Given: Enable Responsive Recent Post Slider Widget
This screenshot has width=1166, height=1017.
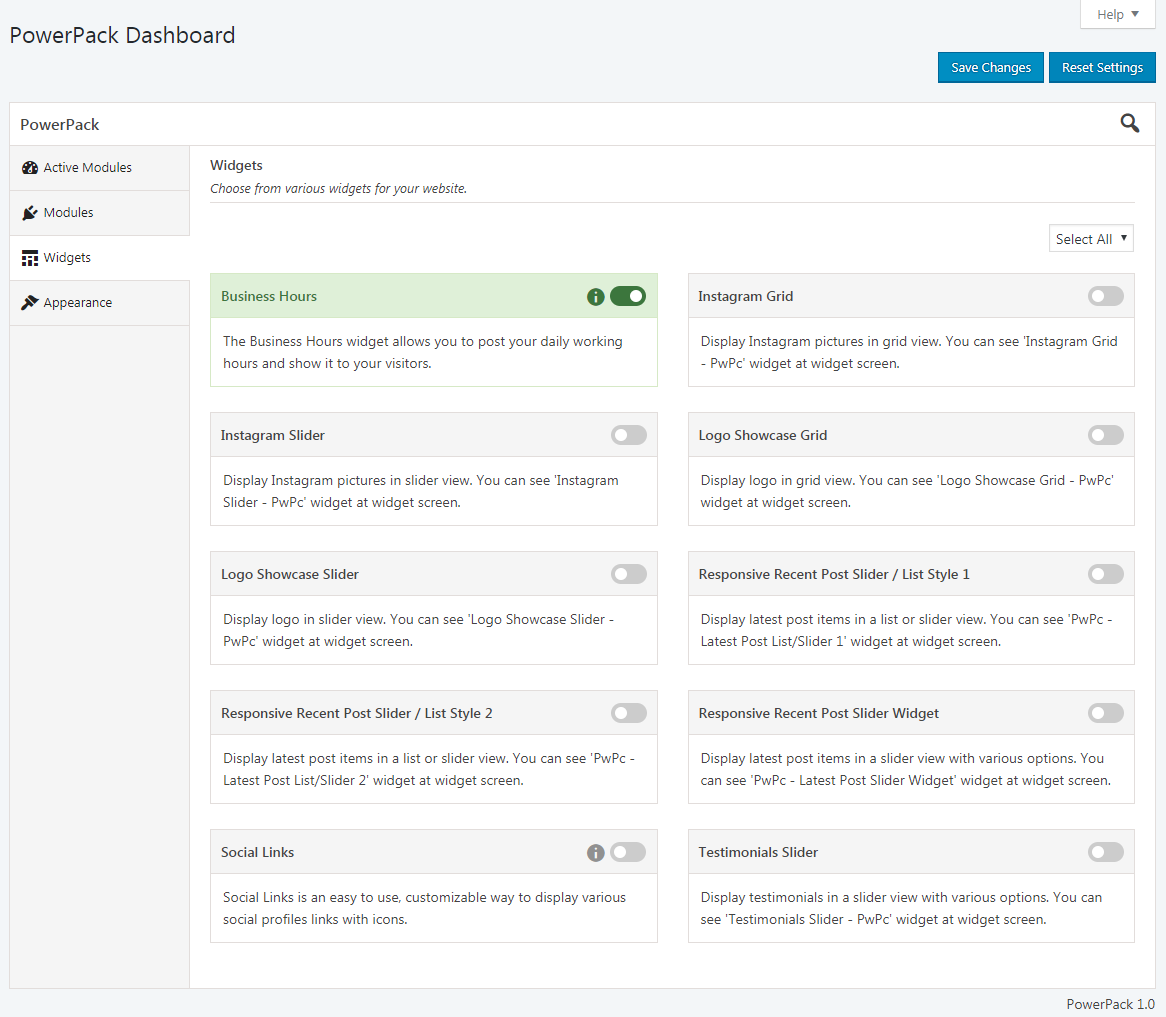Looking at the screenshot, I should click(x=1106, y=713).
